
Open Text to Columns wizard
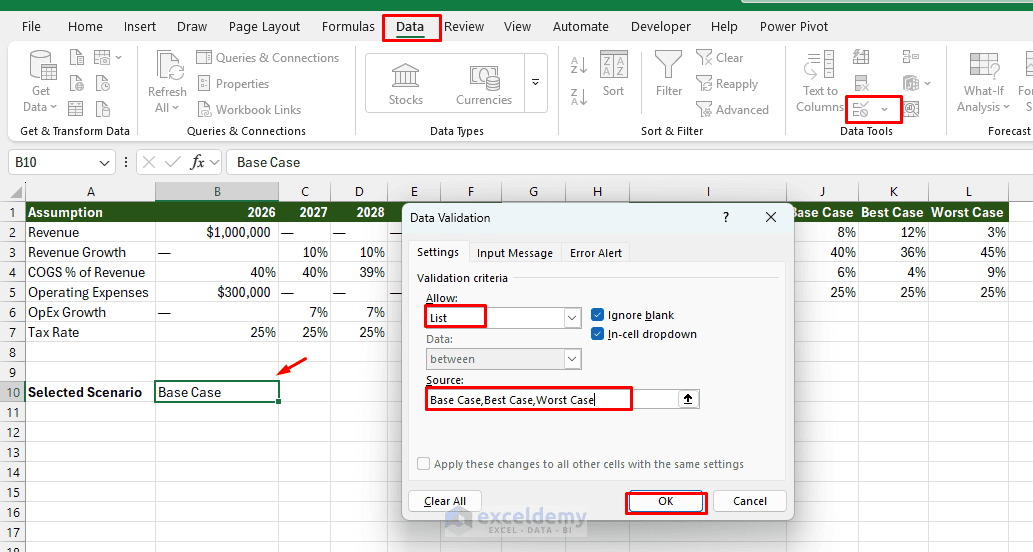tap(820, 82)
